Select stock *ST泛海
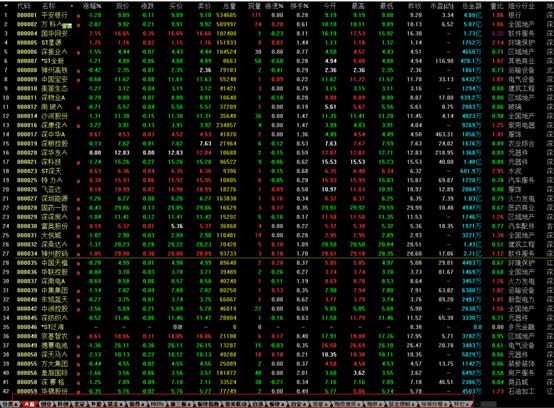This screenshot has width=554, height=408. [53, 327]
